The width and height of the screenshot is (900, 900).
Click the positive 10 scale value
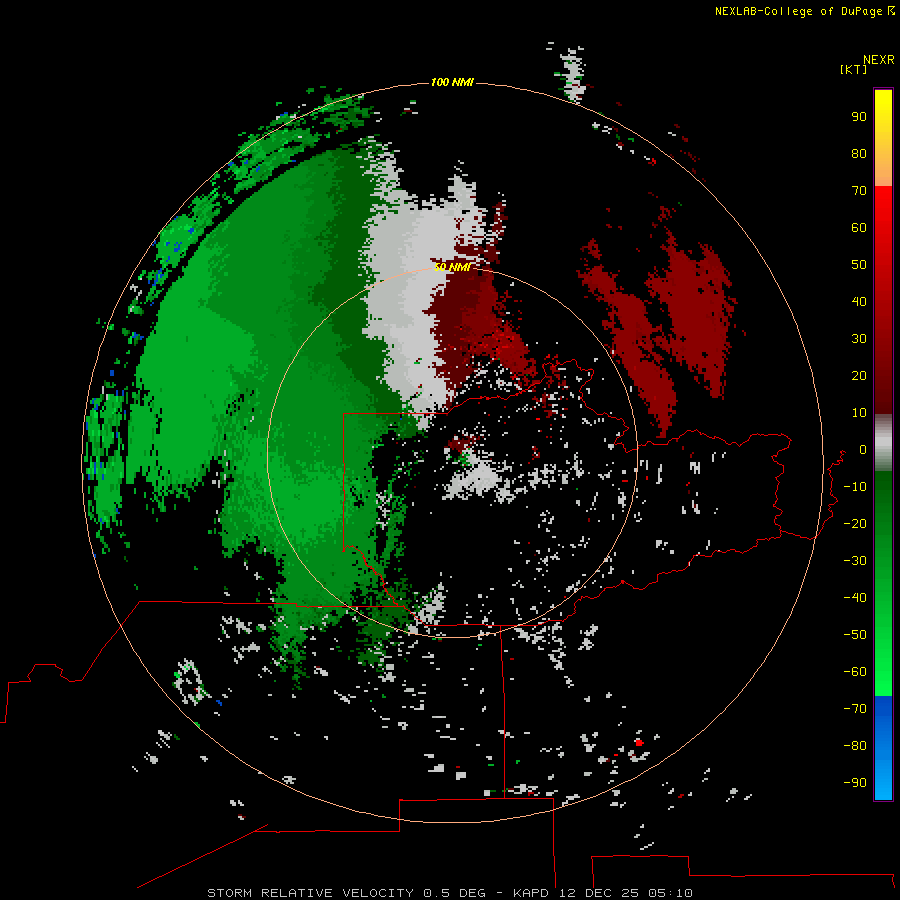pos(859,413)
